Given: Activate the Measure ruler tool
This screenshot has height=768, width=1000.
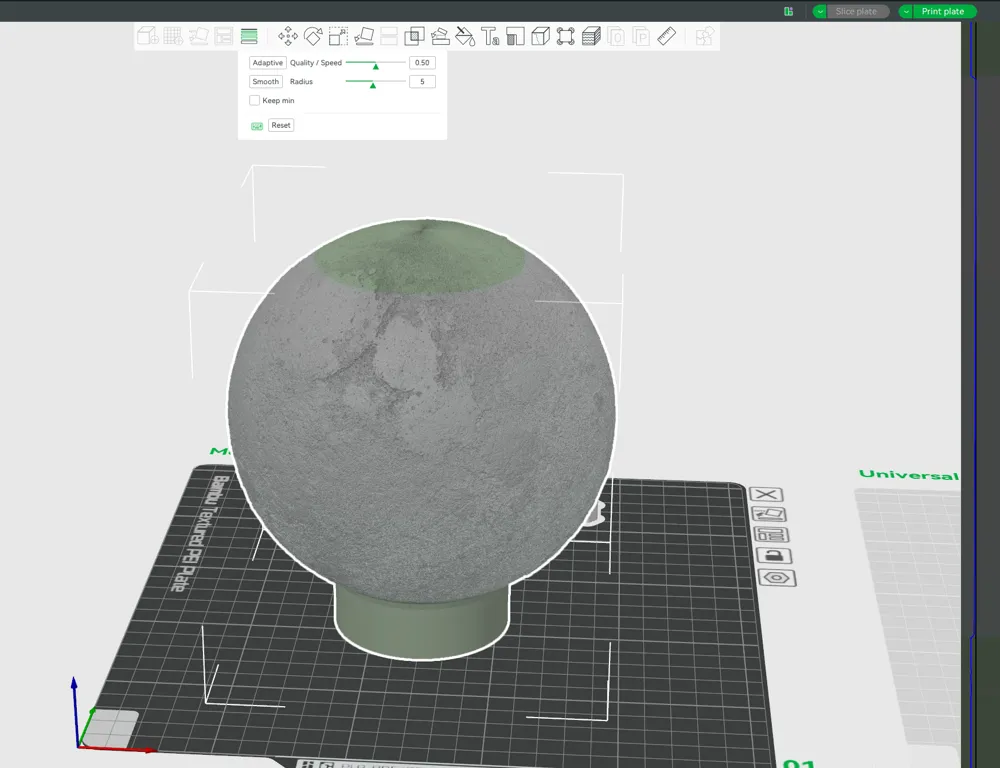Looking at the screenshot, I should 667,36.
